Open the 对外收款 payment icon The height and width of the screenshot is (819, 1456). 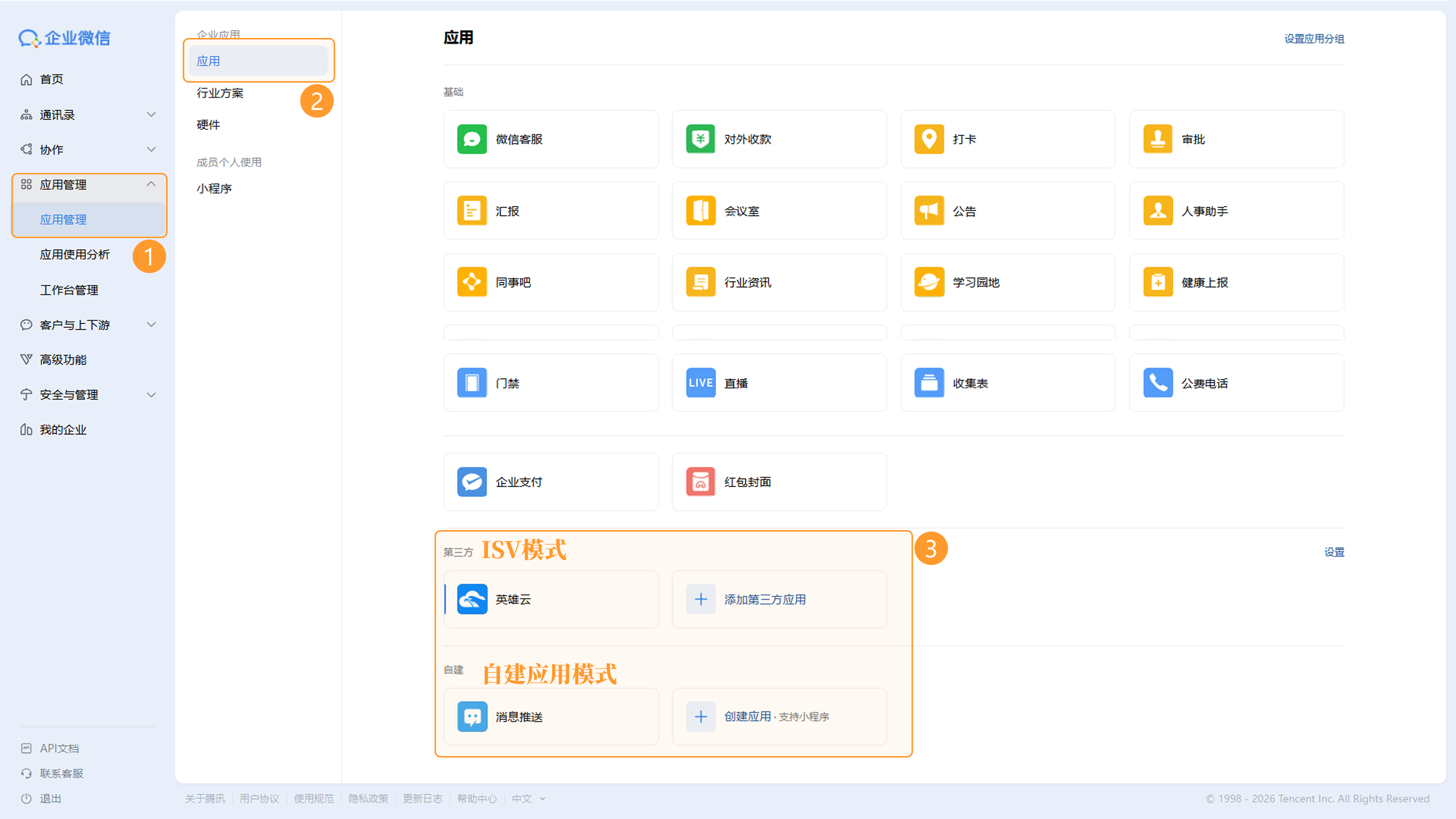(700, 139)
